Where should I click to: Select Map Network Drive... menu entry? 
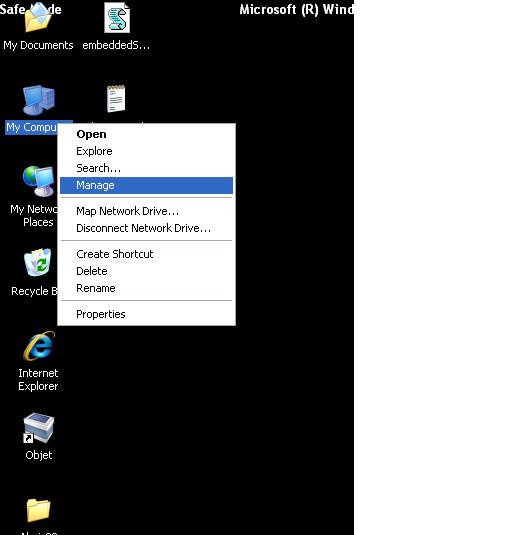pos(146,211)
